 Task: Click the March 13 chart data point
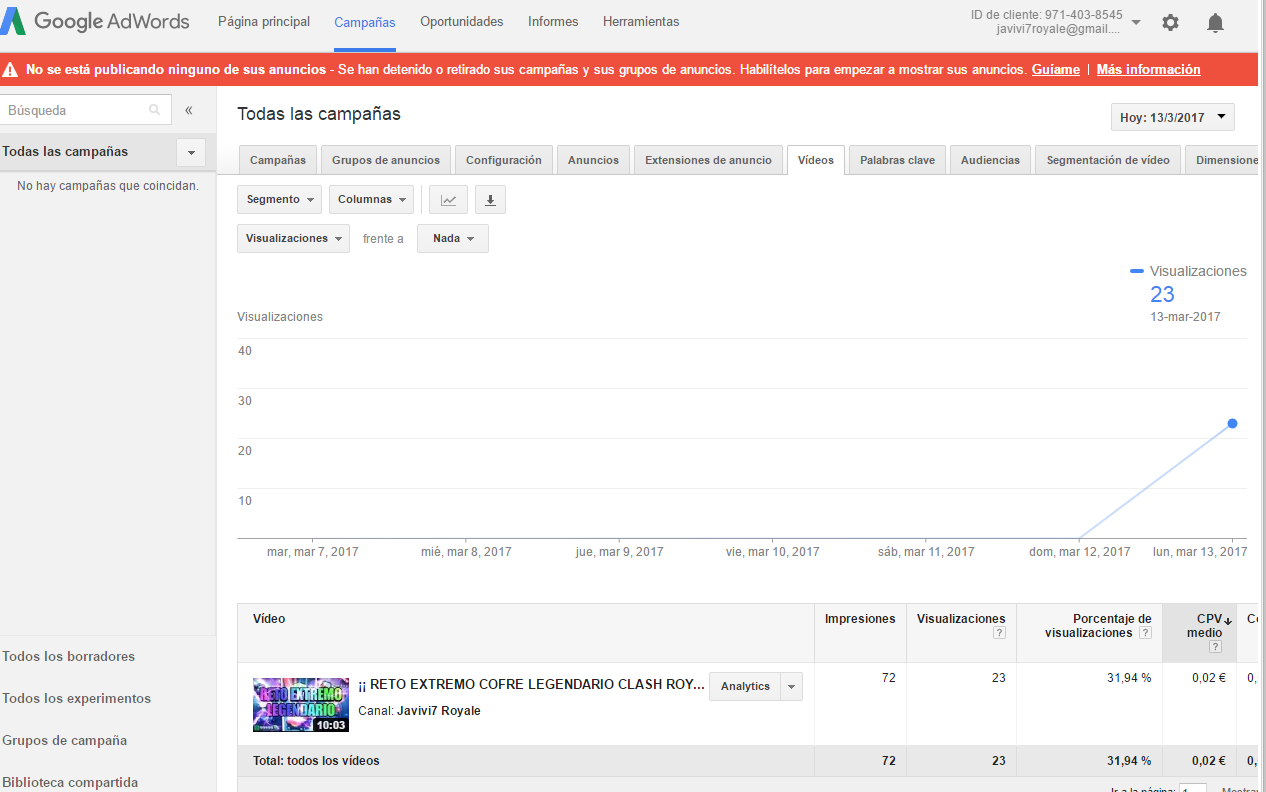(x=1233, y=424)
